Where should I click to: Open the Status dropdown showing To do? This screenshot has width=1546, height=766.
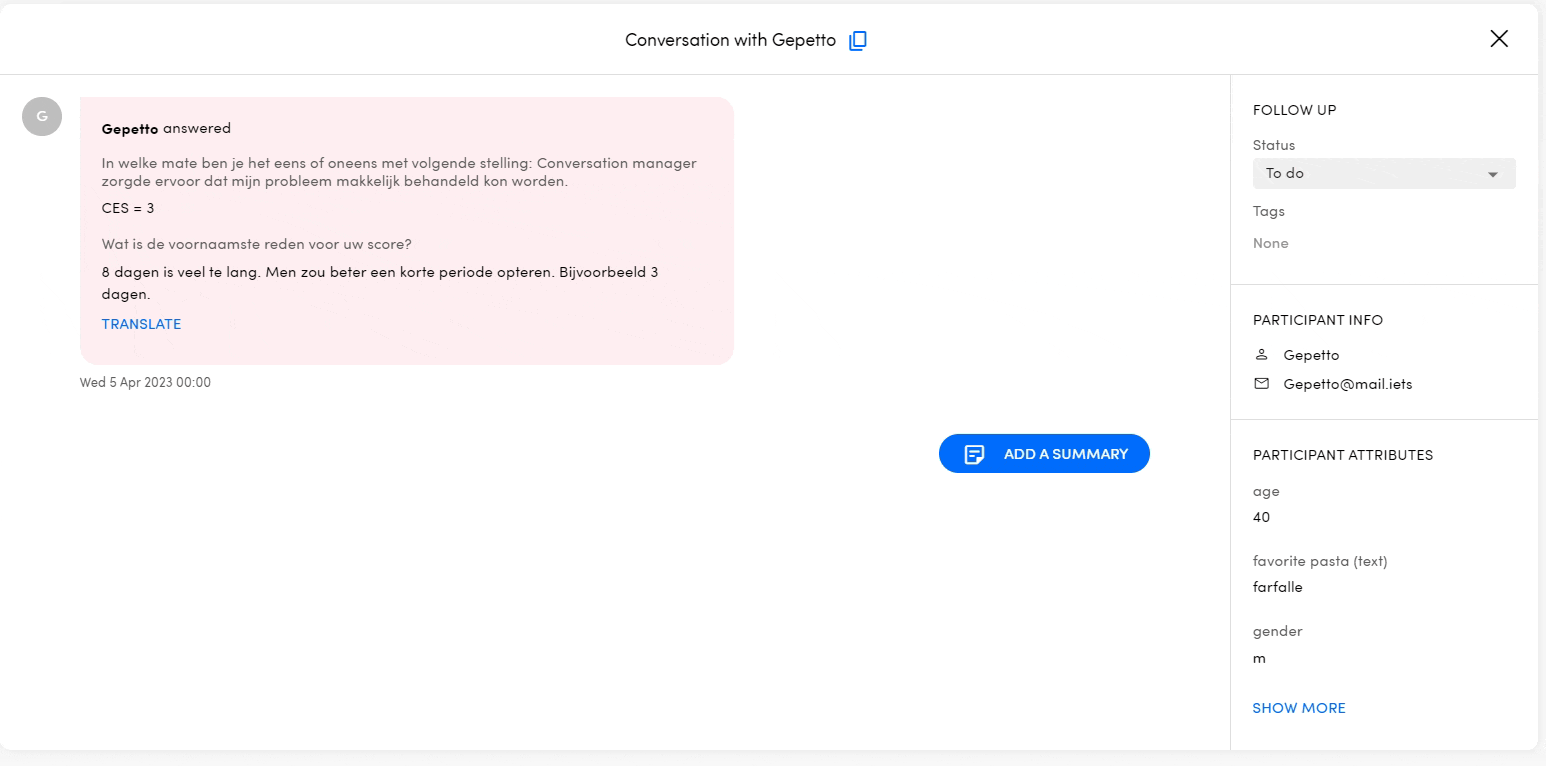coord(1383,174)
